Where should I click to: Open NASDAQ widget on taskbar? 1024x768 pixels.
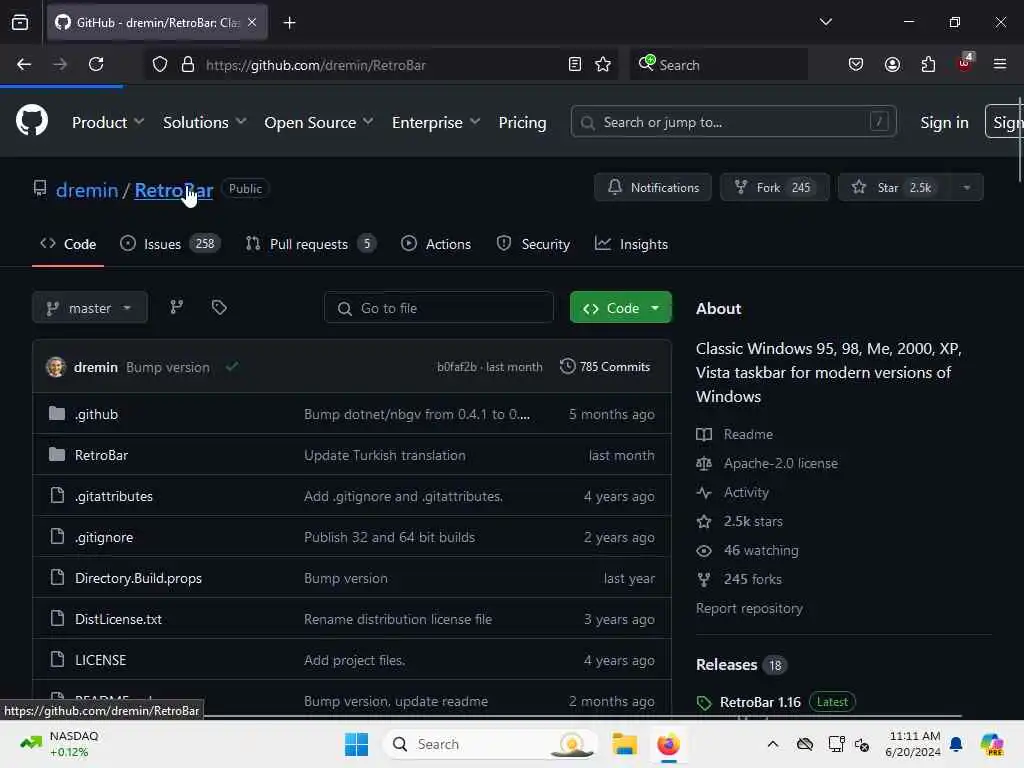click(59, 744)
